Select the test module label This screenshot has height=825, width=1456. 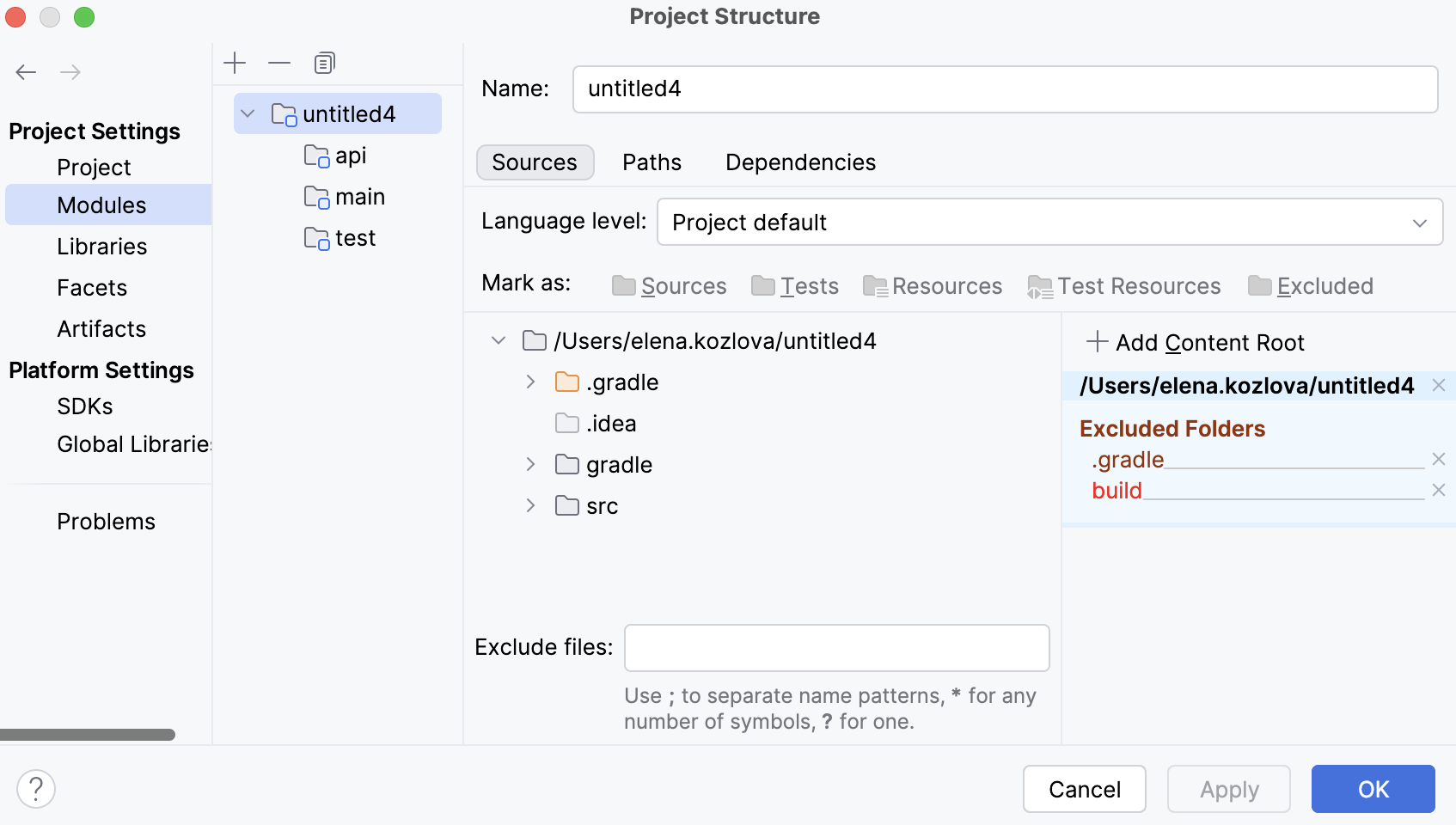[355, 238]
